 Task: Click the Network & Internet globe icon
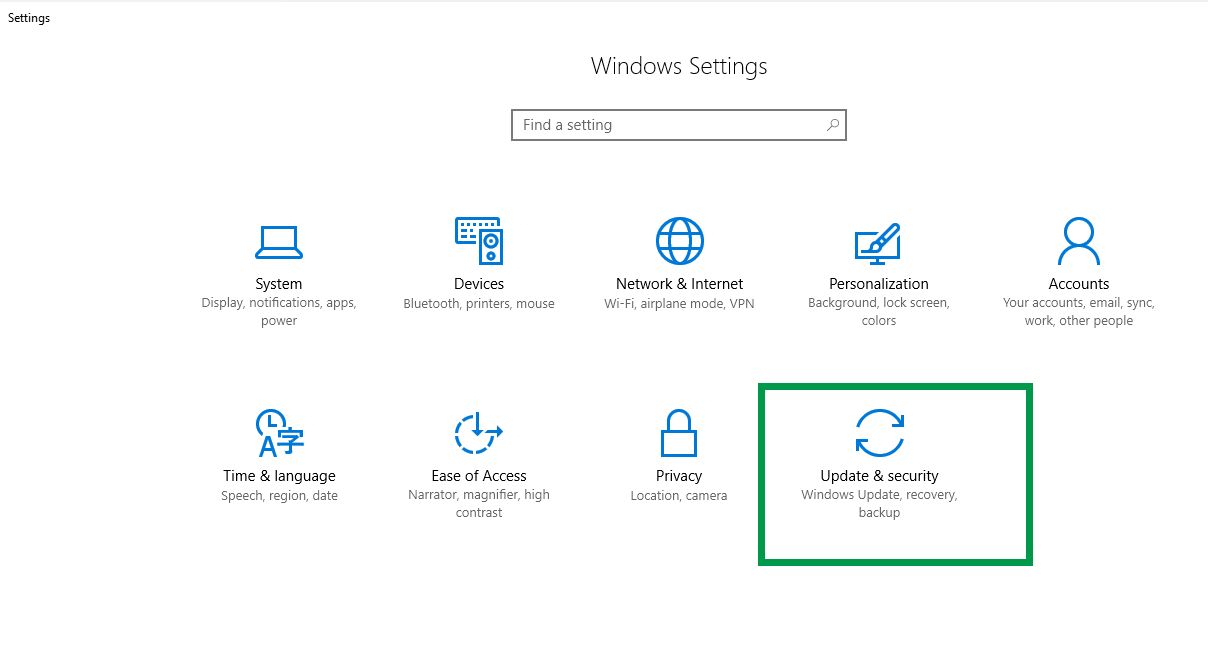coord(679,241)
